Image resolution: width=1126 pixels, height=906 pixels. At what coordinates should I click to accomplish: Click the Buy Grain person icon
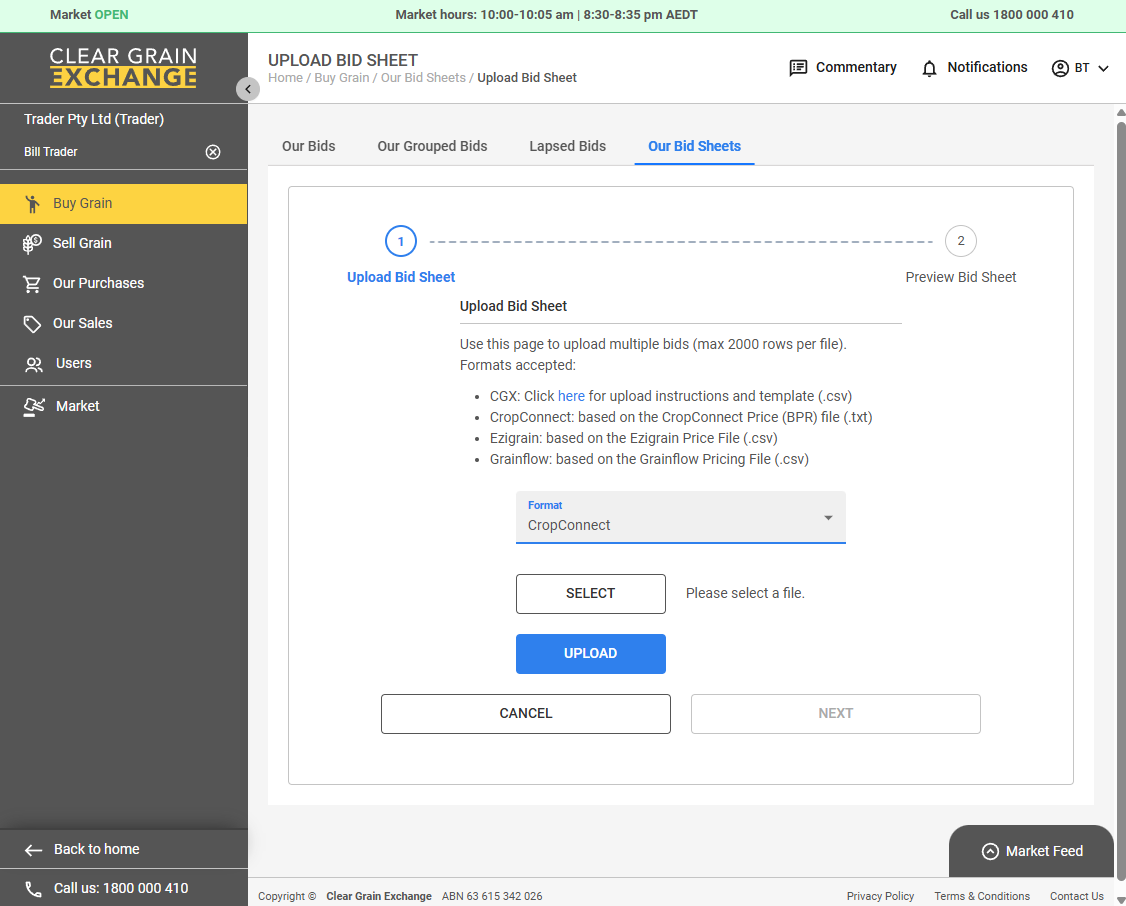point(32,204)
